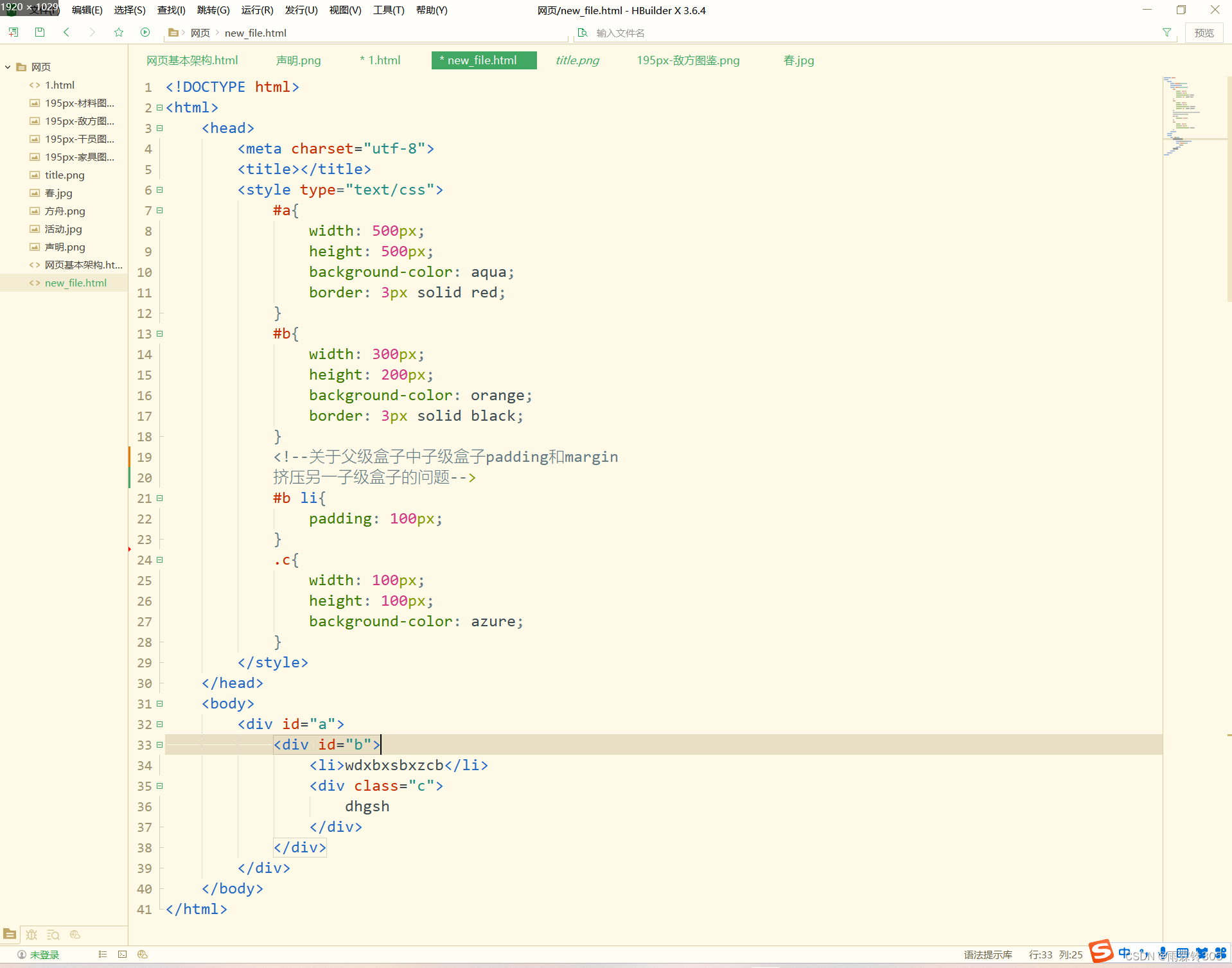This screenshot has width=1232, height=968.
Task: Fold div id b on line 33
Action: pos(159,745)
